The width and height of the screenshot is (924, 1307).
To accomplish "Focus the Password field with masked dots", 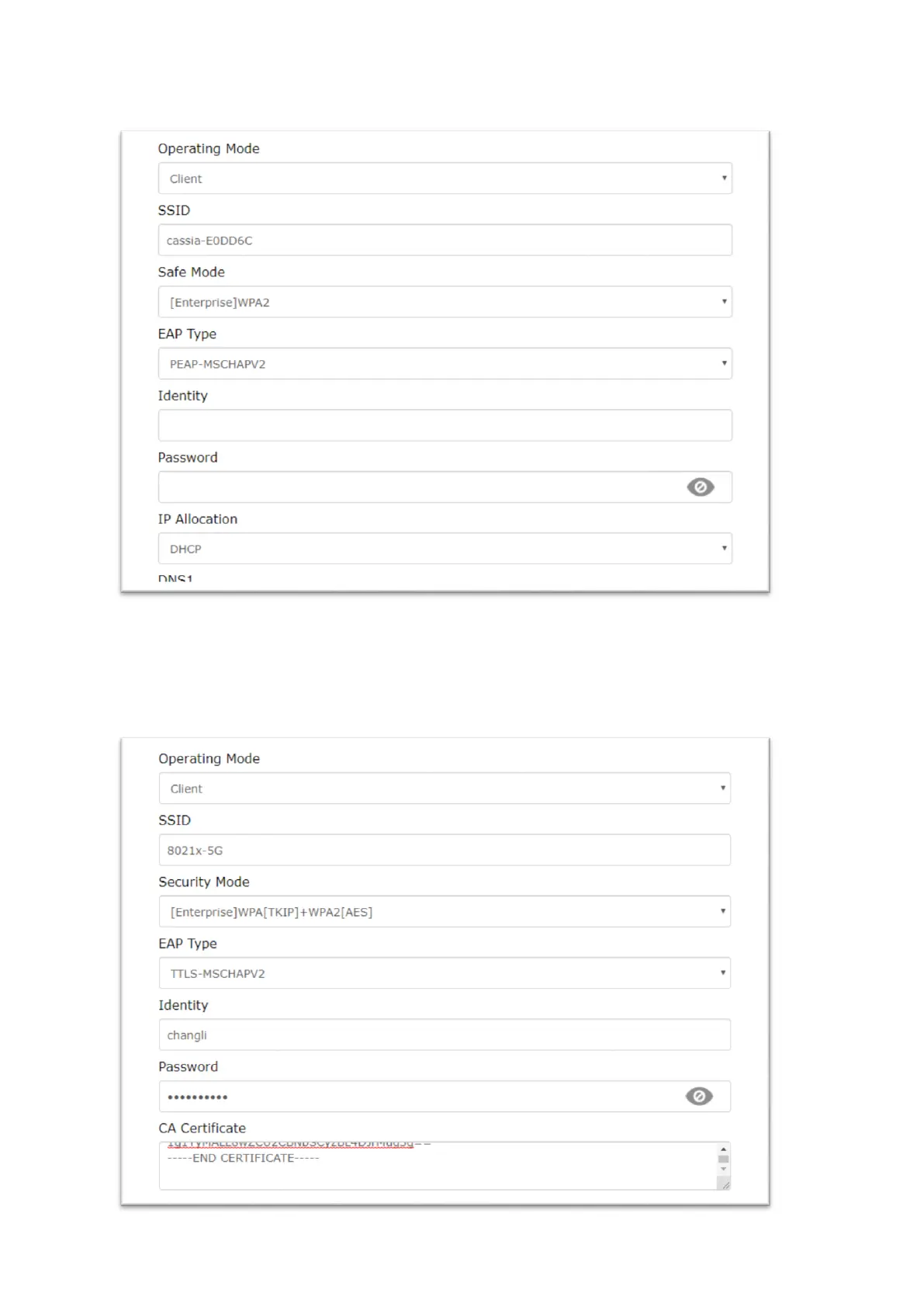I will coord(419,1097).
